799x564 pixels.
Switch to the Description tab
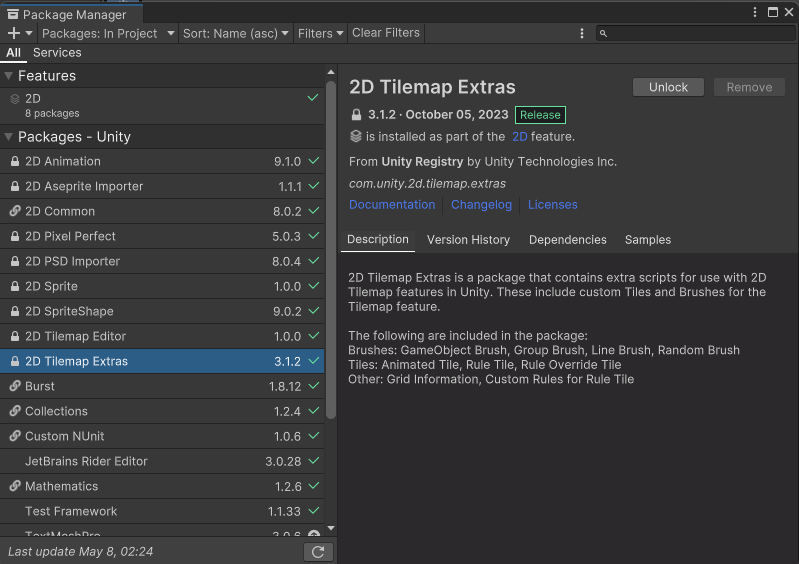[x=378, y=239]
